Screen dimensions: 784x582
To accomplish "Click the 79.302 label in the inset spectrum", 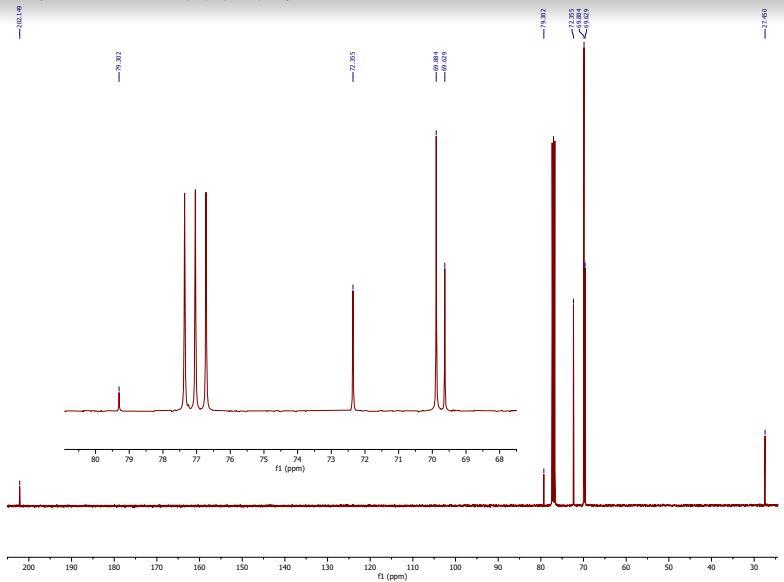I will coord(119,61).
